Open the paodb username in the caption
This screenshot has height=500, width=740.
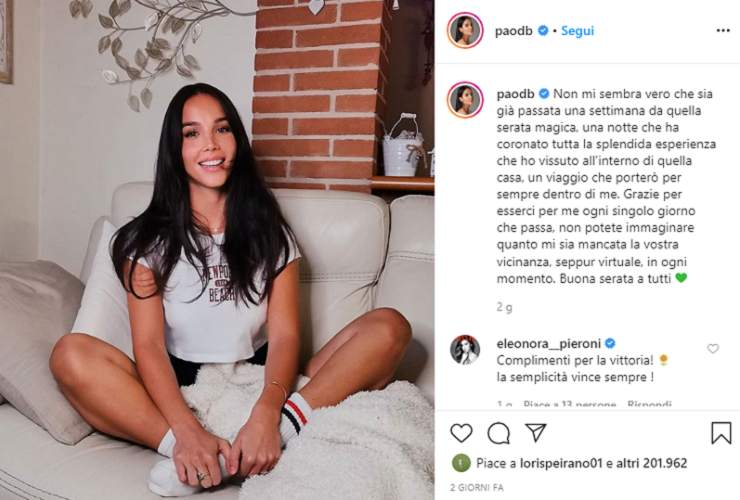(x=515, y=94)
